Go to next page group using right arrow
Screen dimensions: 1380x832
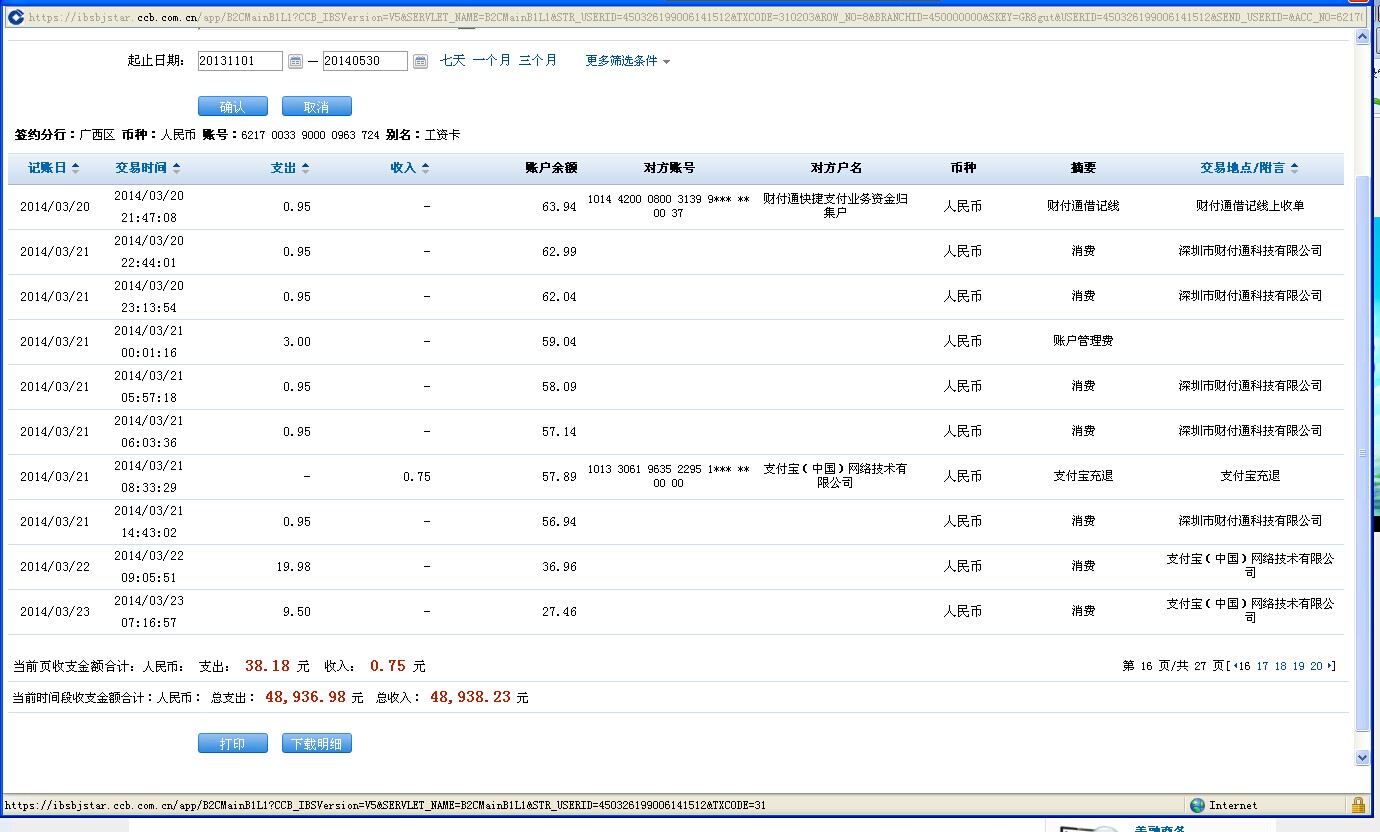click(x=1331, y=666)
